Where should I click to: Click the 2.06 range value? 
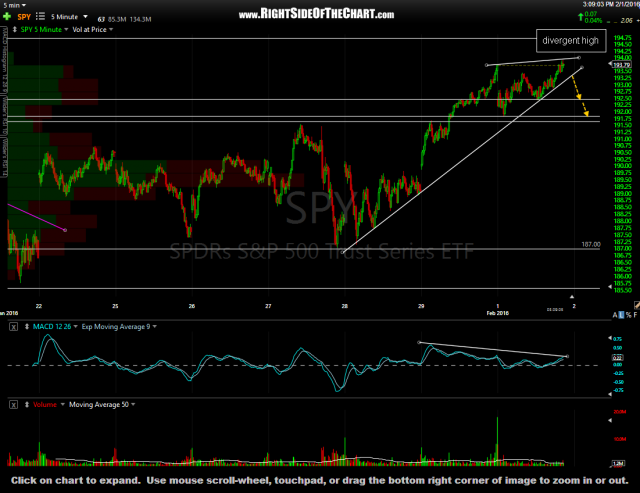click(x=627, y=20)
